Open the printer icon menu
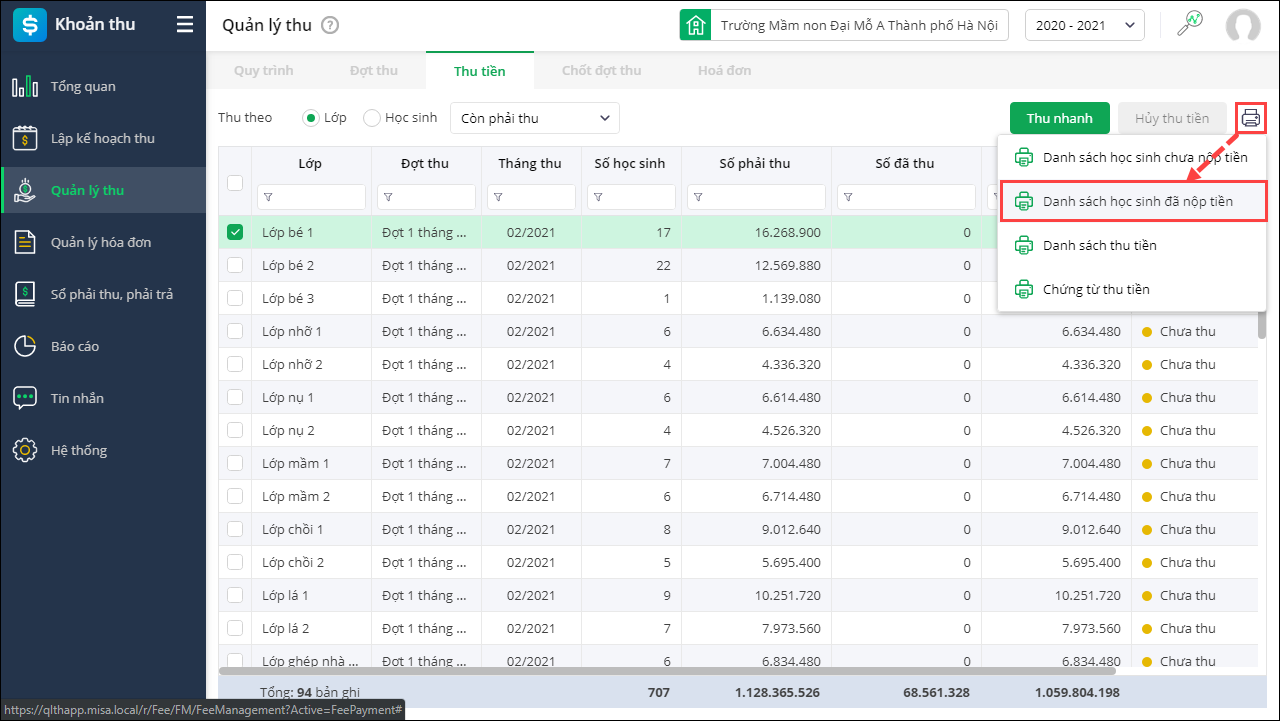 pyautogui.click(x=1251, y=118)
